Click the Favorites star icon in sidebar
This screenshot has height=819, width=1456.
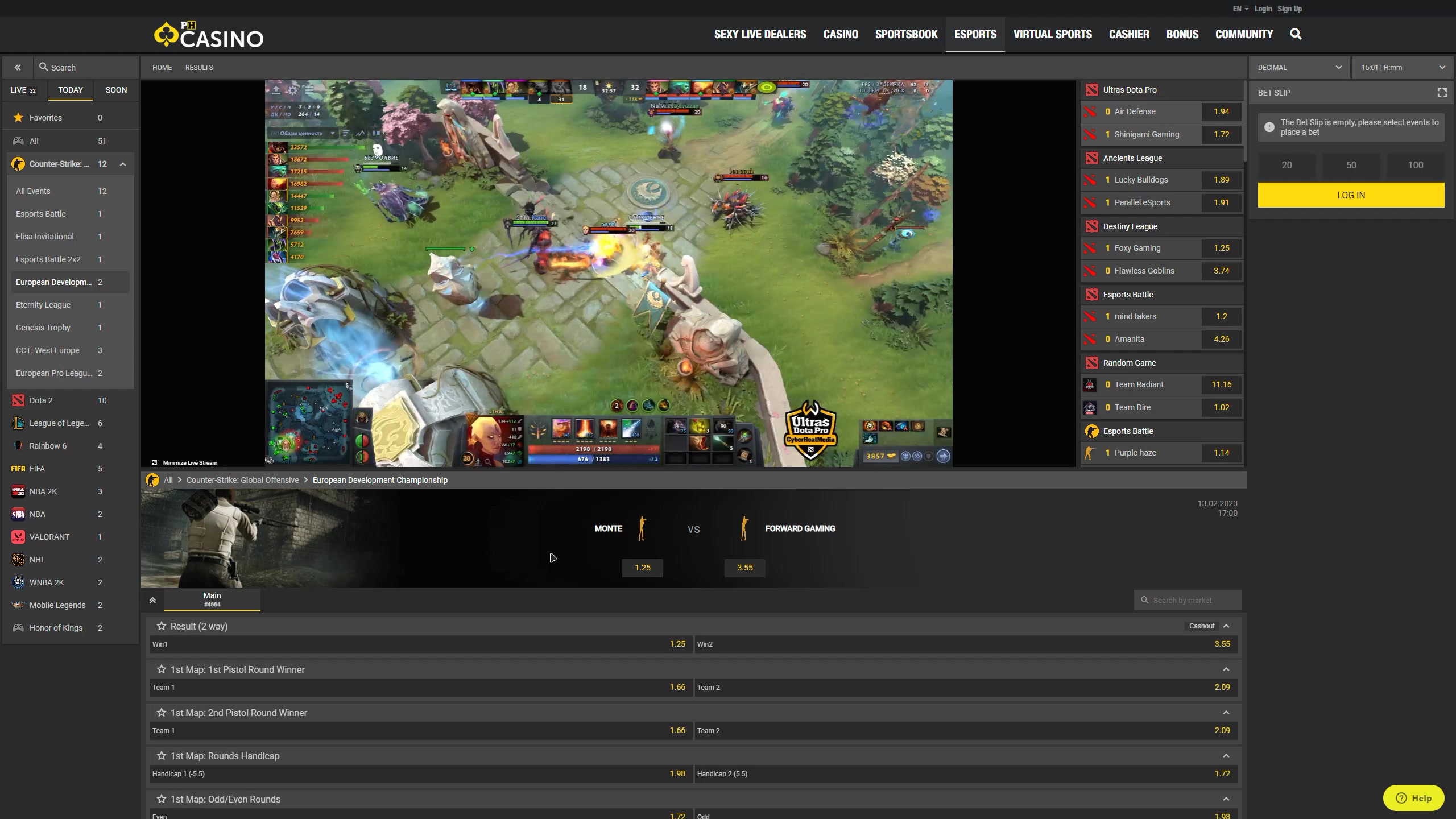pyautogui.click(x=18, y=118)
